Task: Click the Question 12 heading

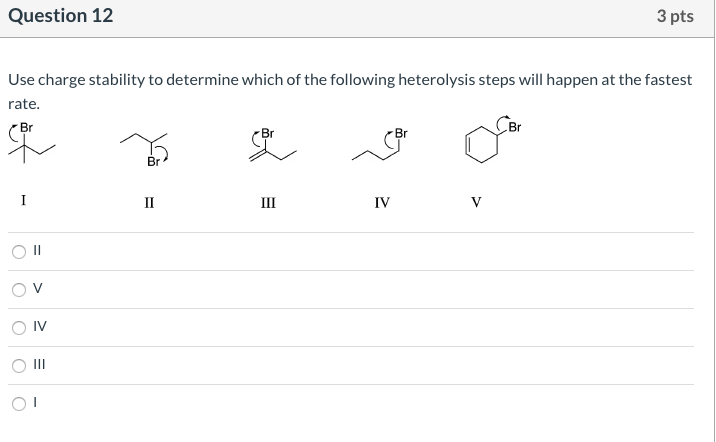Action: [x=60, y=16]
